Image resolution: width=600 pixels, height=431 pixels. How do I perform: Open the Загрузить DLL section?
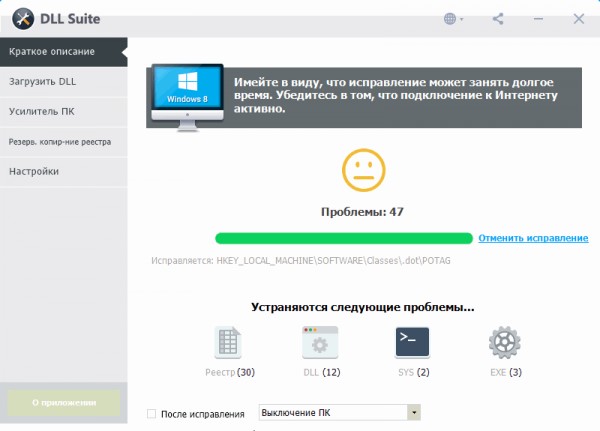[64, 82]
